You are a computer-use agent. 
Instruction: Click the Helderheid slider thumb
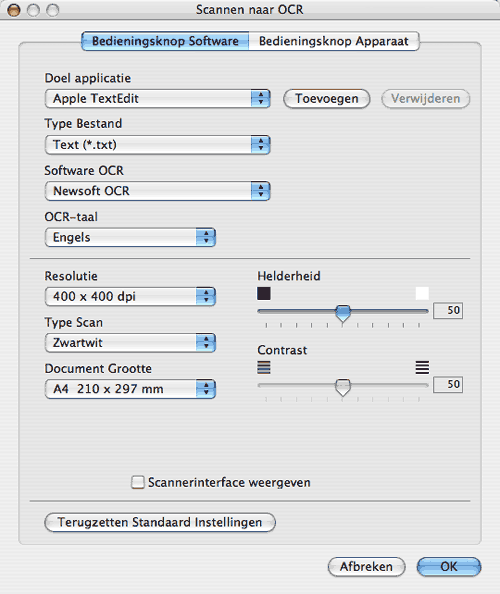(x=343, y=313)
